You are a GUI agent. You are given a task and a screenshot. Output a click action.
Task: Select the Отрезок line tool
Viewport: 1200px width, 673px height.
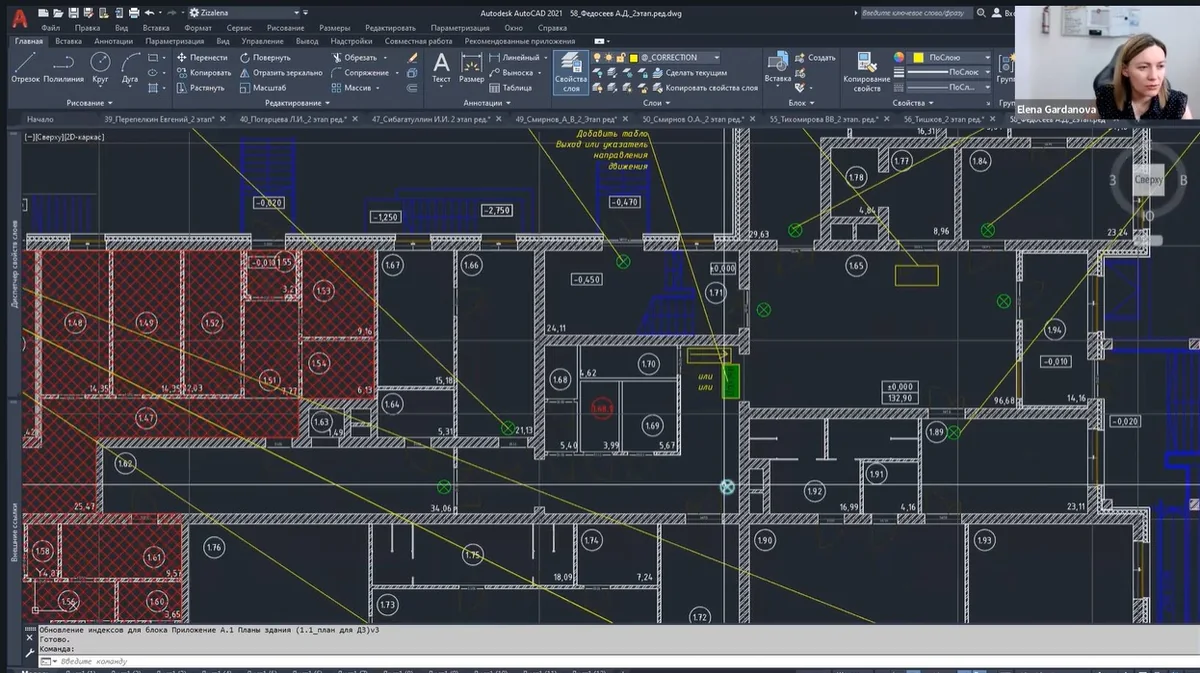click(x=25, y=65)
